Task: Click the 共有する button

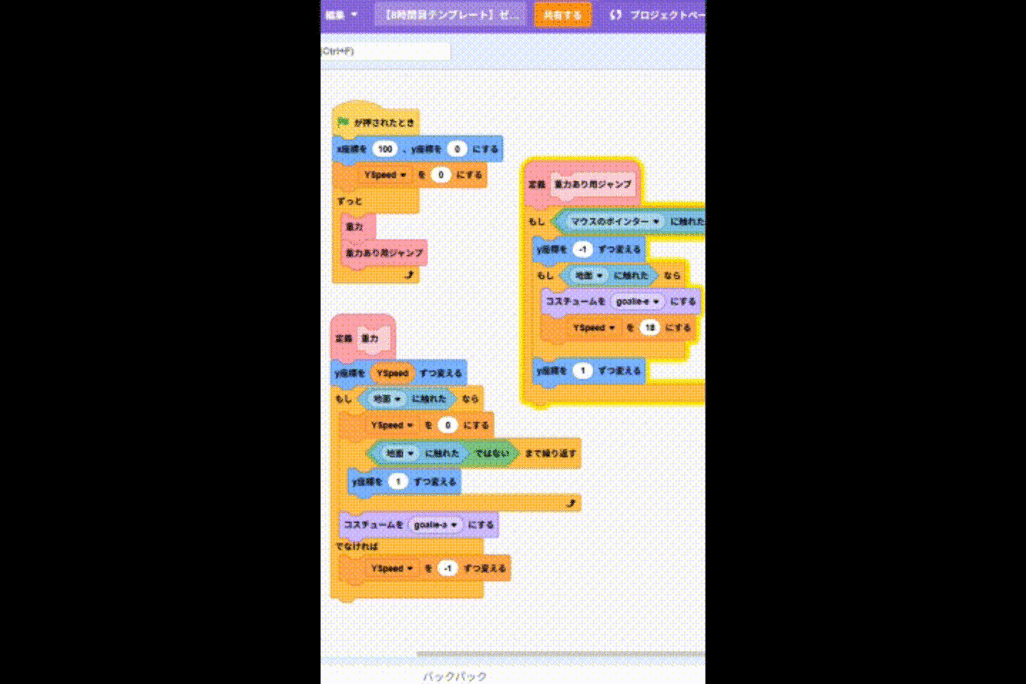Action: tap(562, 15)
